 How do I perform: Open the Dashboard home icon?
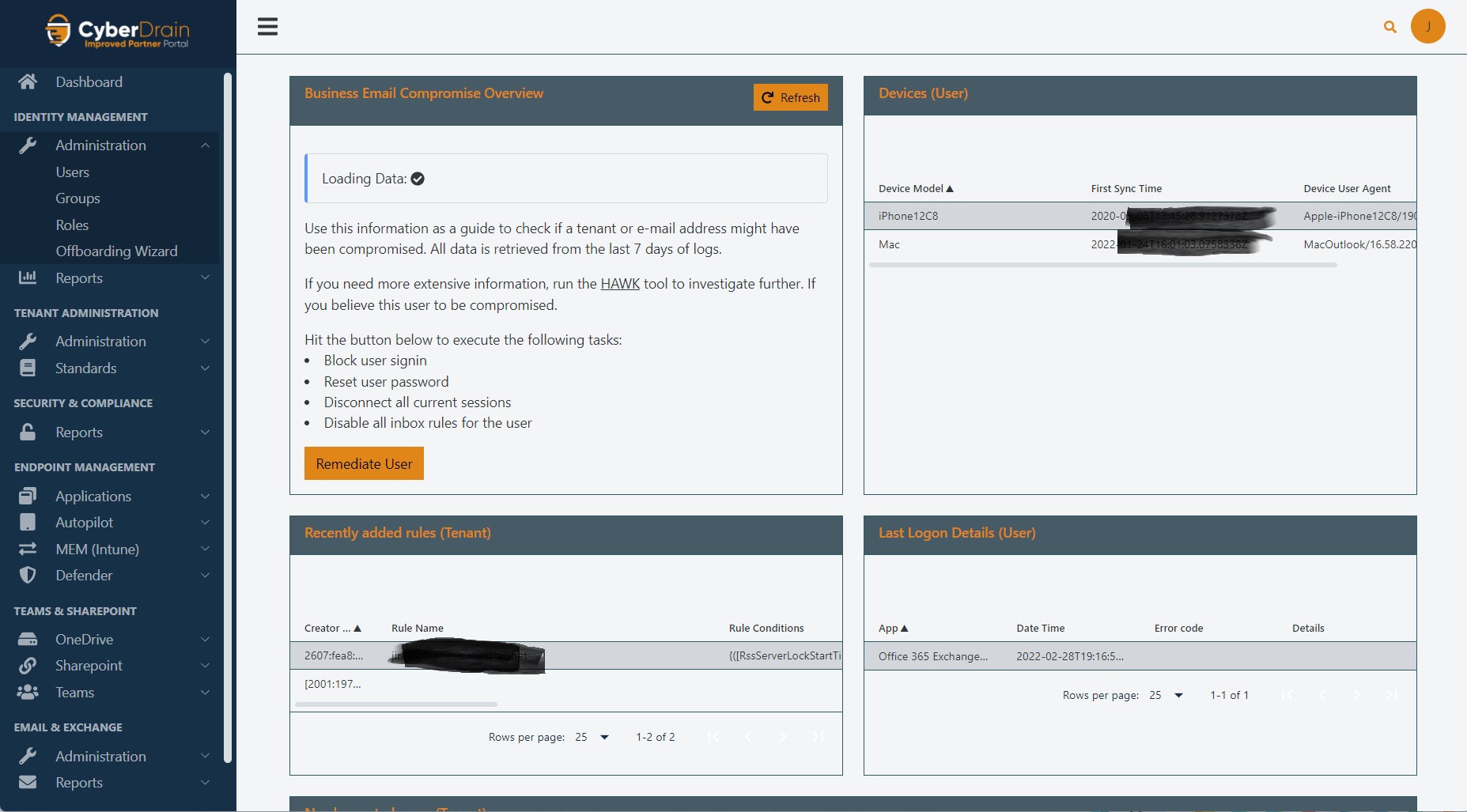tap(27, 81)
